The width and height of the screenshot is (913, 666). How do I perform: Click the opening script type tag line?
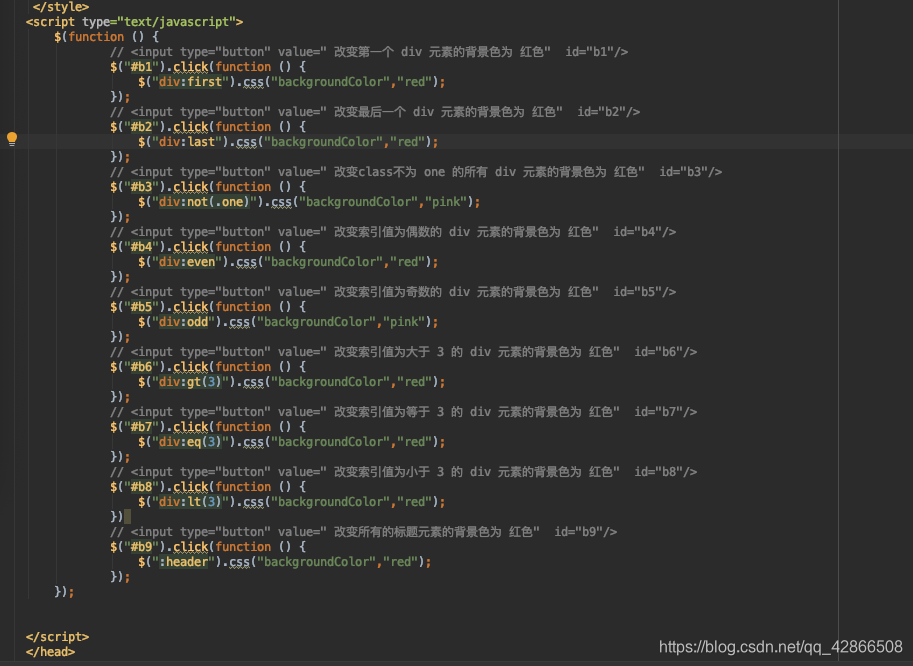pos(135,22)
